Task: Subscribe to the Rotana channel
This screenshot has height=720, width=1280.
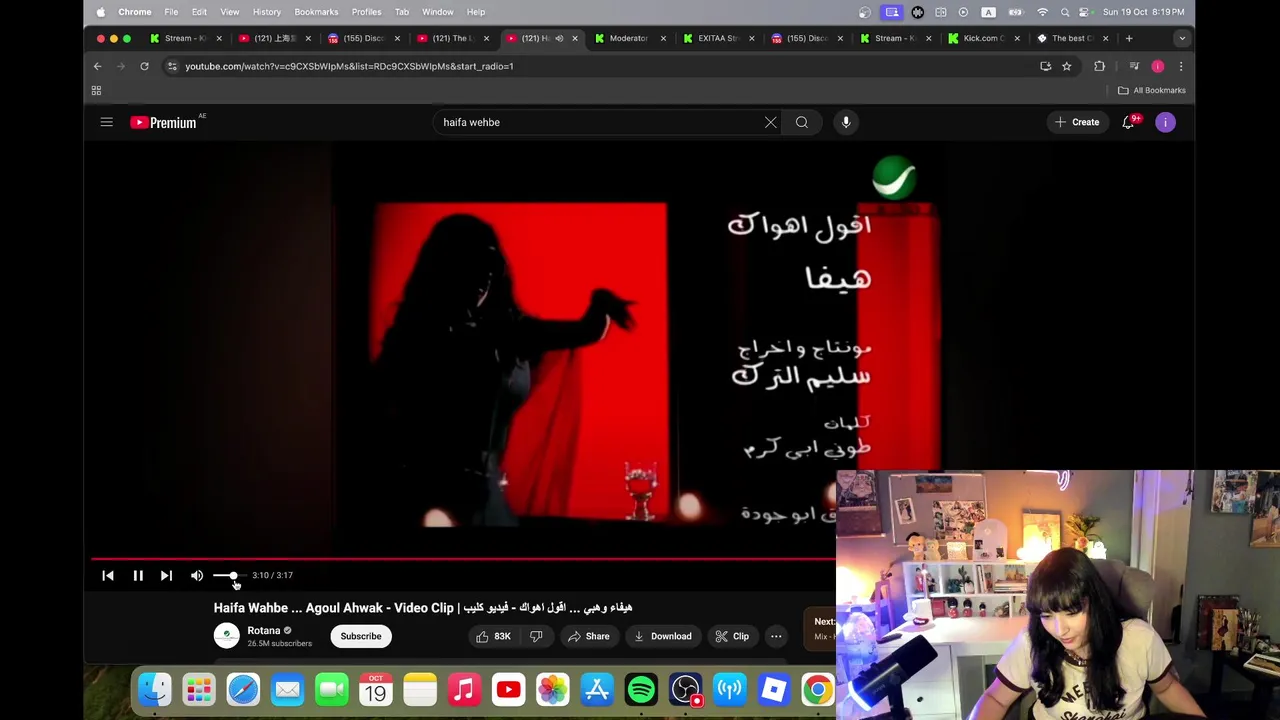Action: click(x=361, y=636)
